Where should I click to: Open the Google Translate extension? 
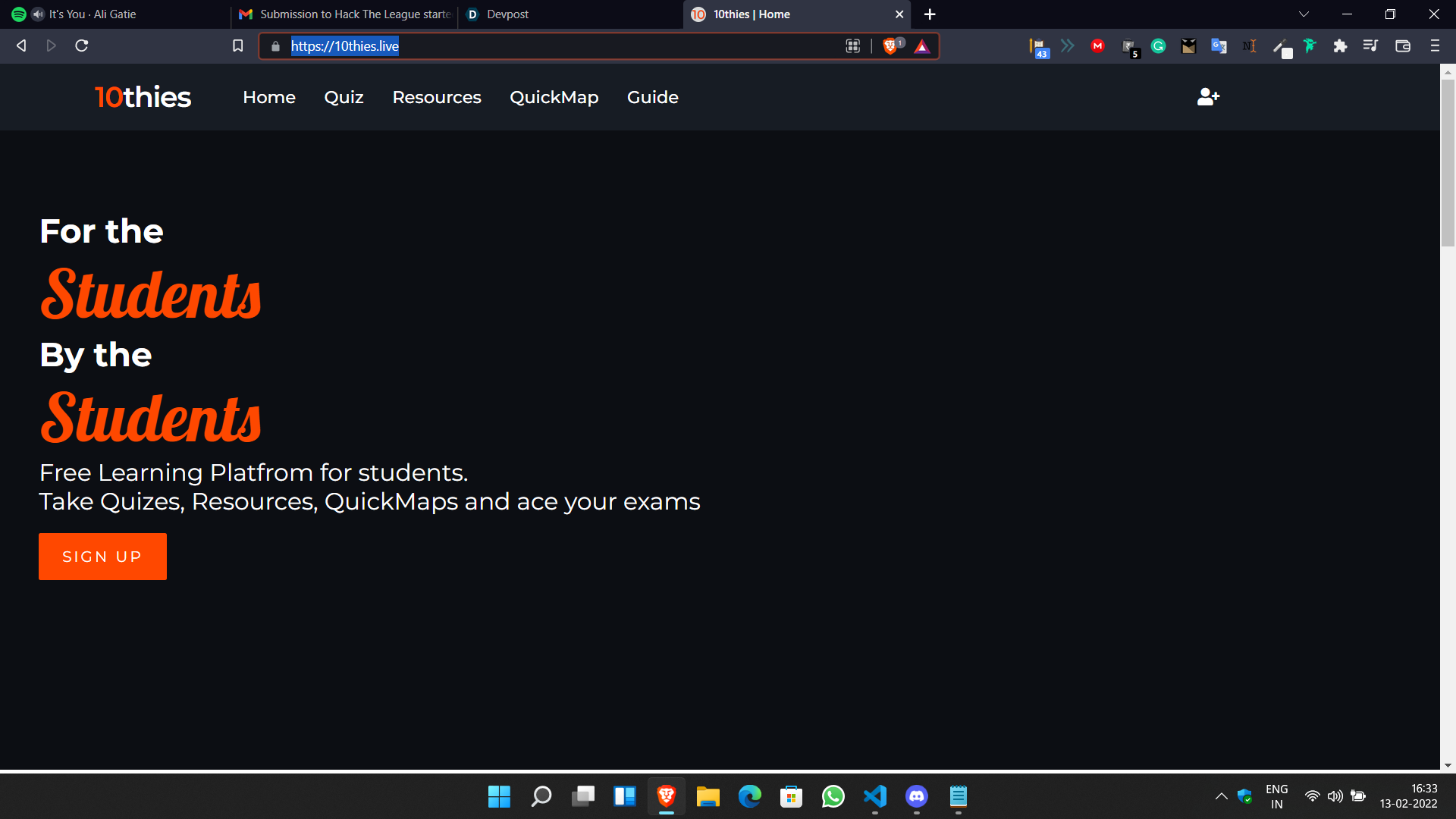pyautogui.click(x=1219, y=46)
